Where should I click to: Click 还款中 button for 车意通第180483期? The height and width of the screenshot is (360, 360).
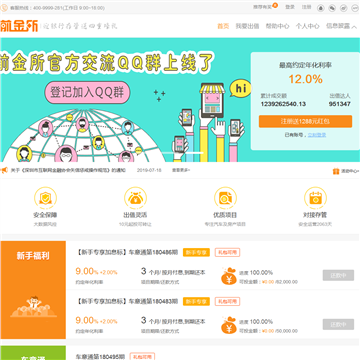338,324
